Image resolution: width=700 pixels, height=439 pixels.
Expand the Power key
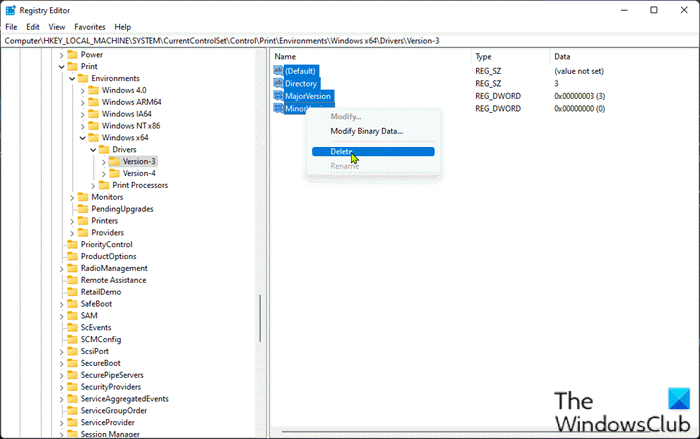click(x=62, y=55)
